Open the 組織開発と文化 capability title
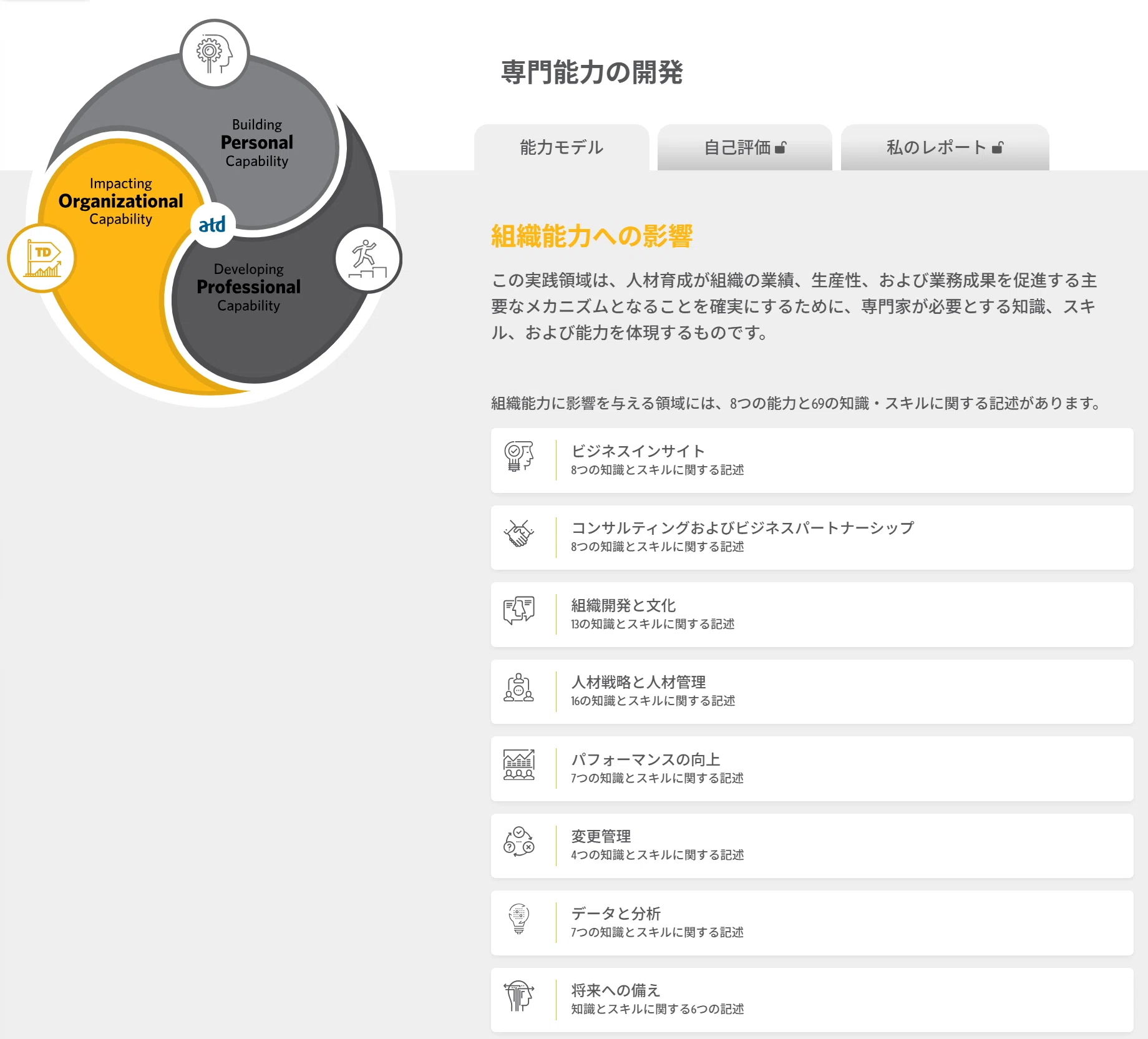The width and height of the screenshot is (1148, 1039). tap(623, 605)
